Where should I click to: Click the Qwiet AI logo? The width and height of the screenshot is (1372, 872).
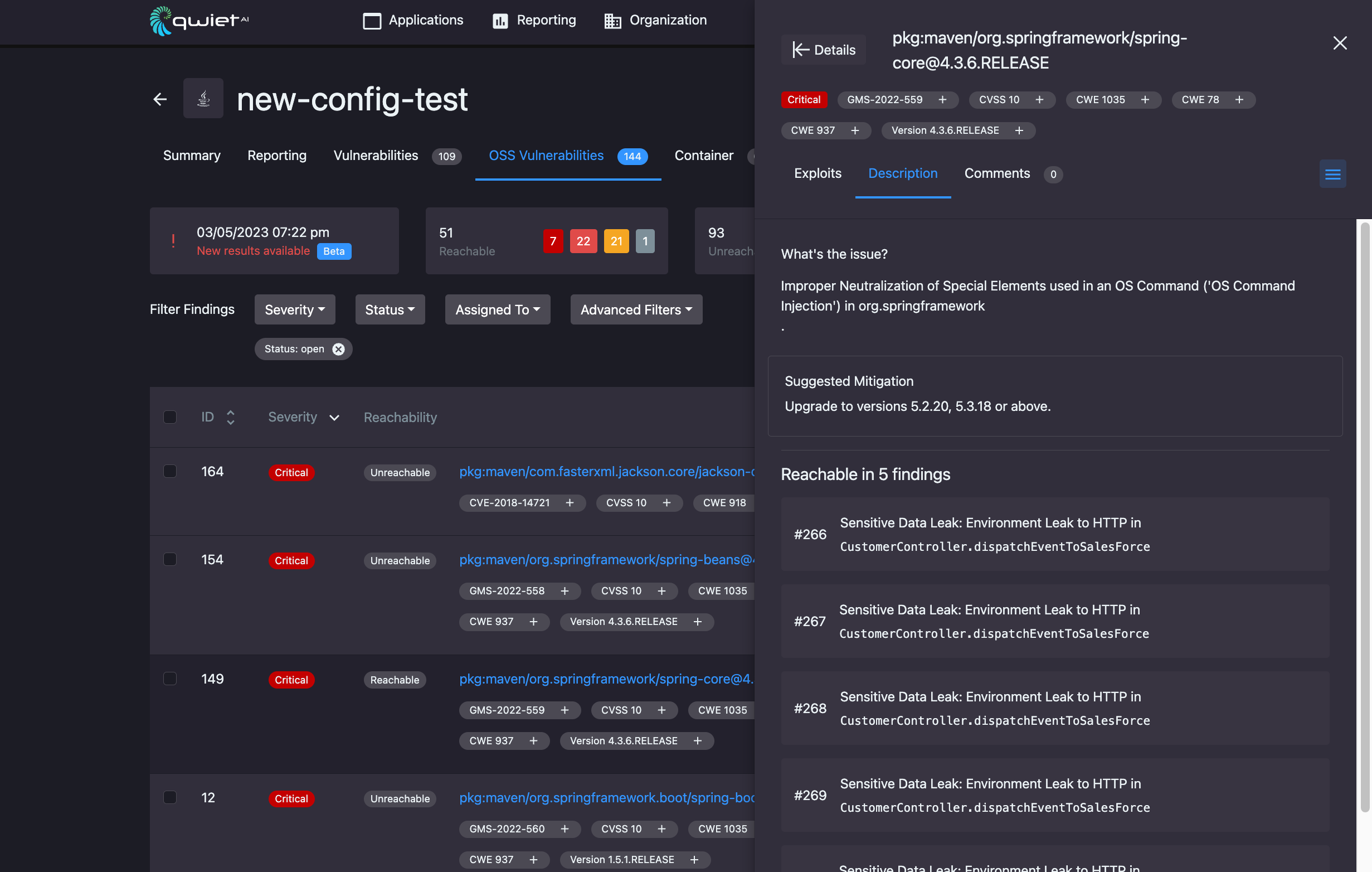(199, 21)
